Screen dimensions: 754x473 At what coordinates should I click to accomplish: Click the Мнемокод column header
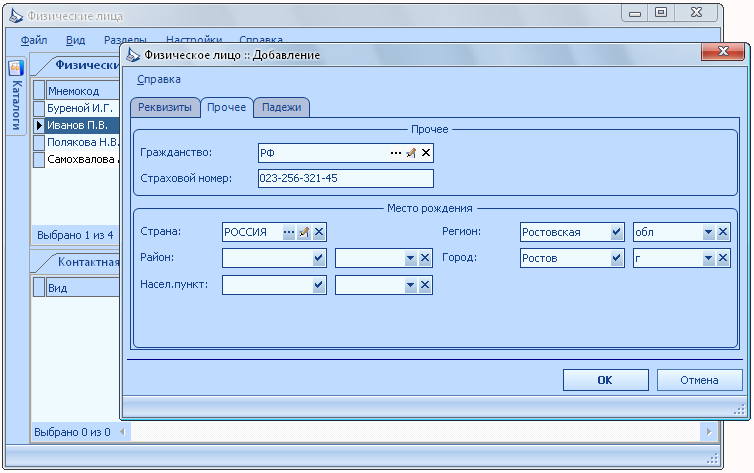83,91
